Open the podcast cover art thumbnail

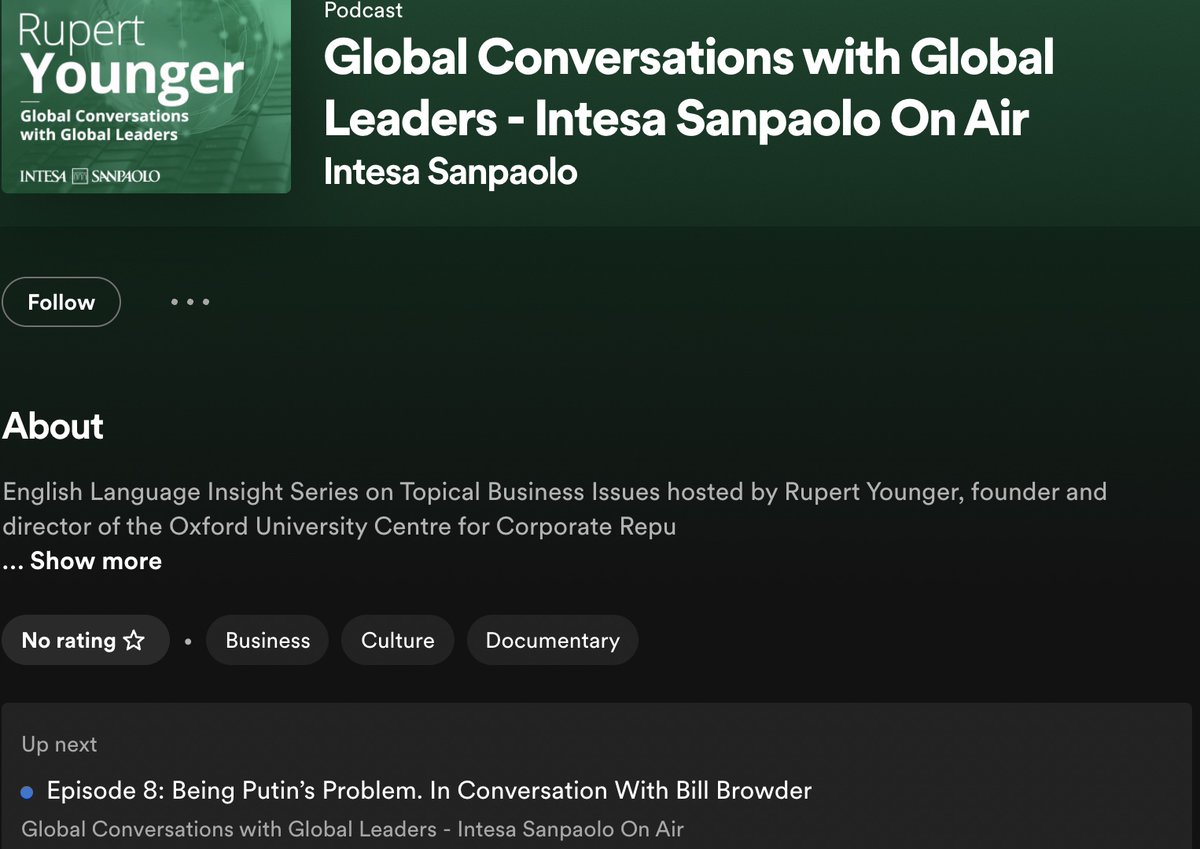tap(145, 96)
